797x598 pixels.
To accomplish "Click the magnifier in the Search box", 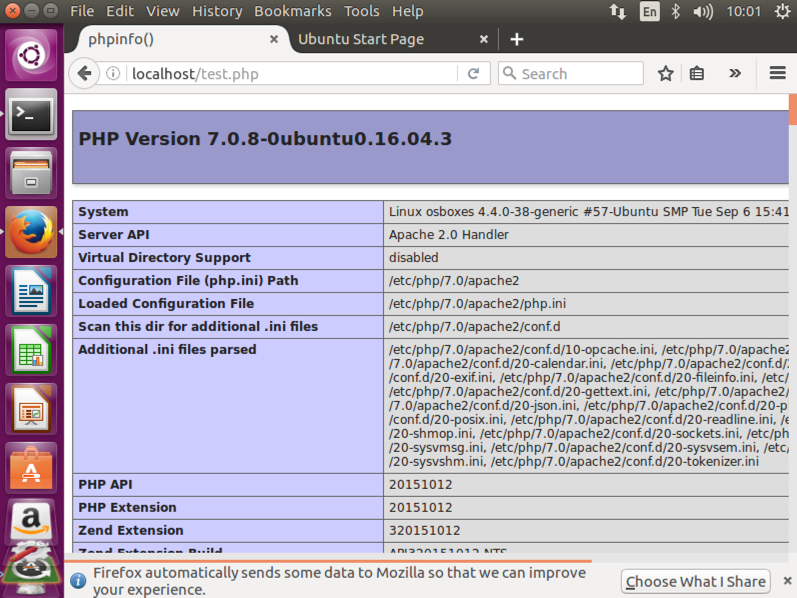I will point(509,73).
